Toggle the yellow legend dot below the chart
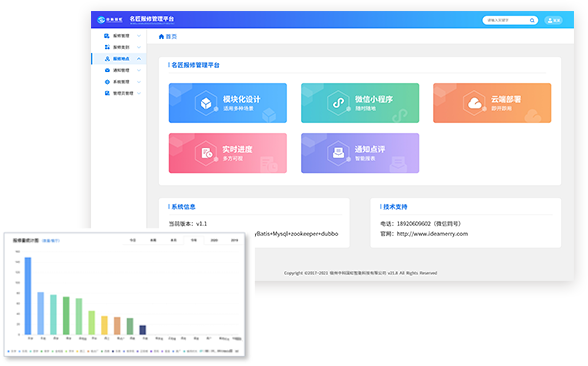Viewport: 588px width, 366px height. [77, 351]
